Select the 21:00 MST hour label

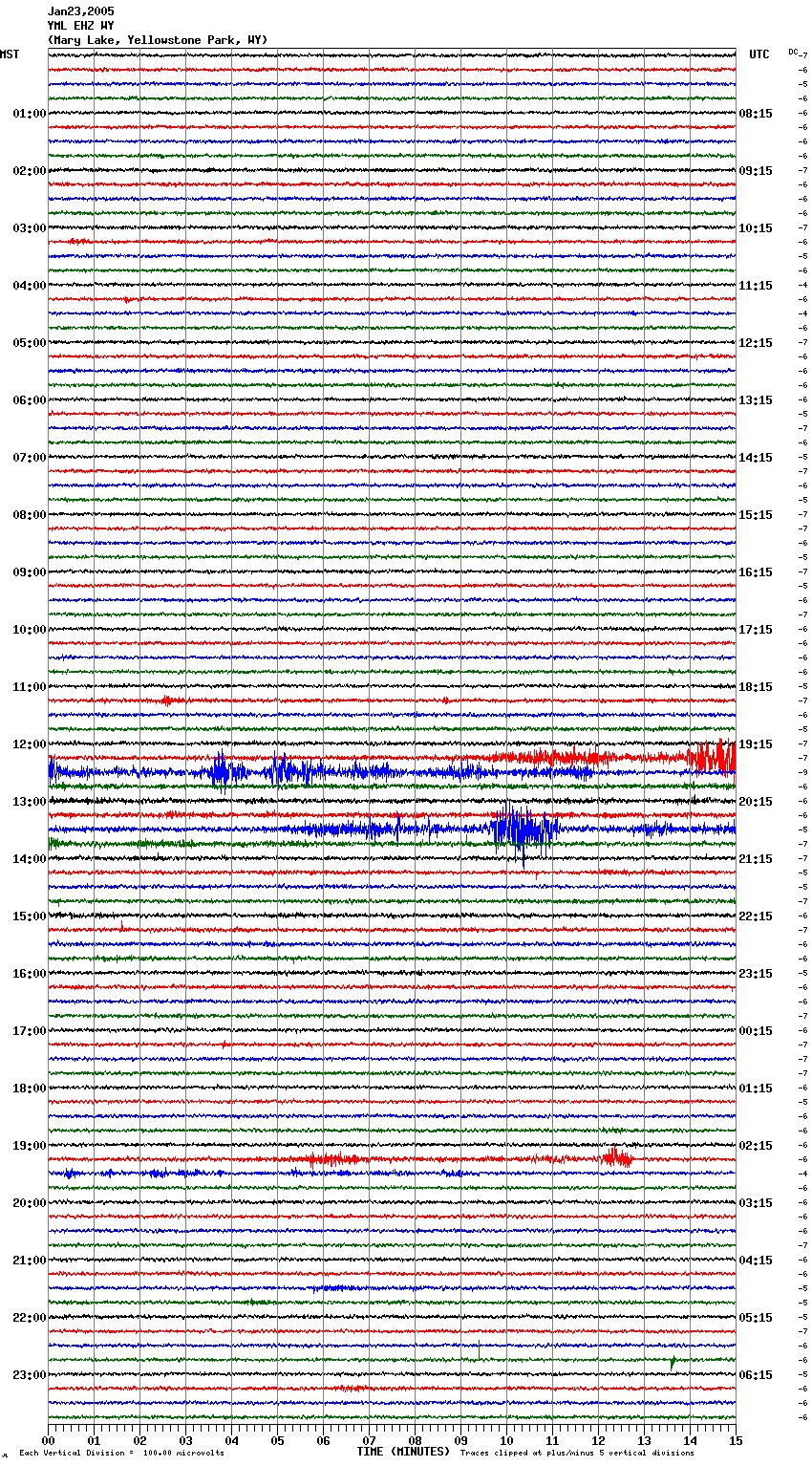(x=29, y=1261)
